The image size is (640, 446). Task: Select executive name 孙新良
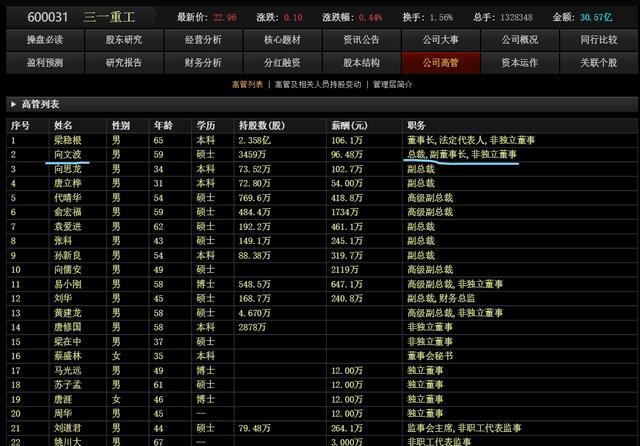pyautogui.click(x=68, y=255)
